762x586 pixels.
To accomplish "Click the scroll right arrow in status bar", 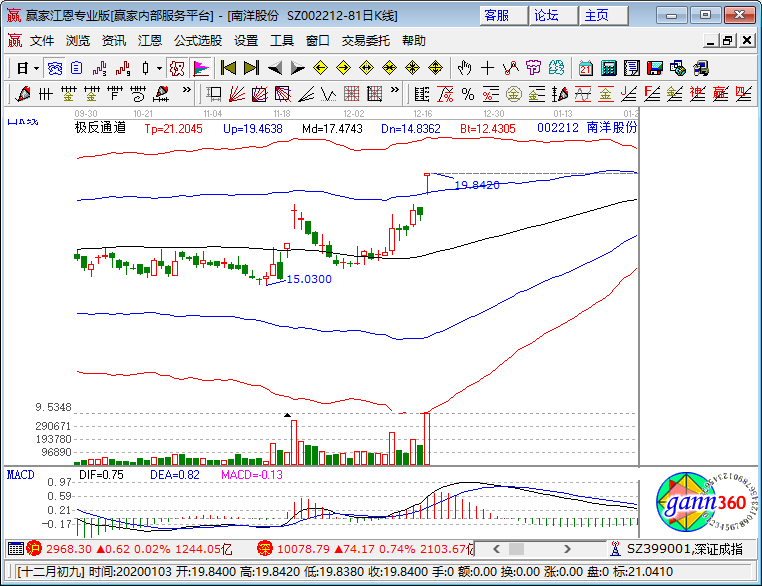I will [x=567, y=549].
